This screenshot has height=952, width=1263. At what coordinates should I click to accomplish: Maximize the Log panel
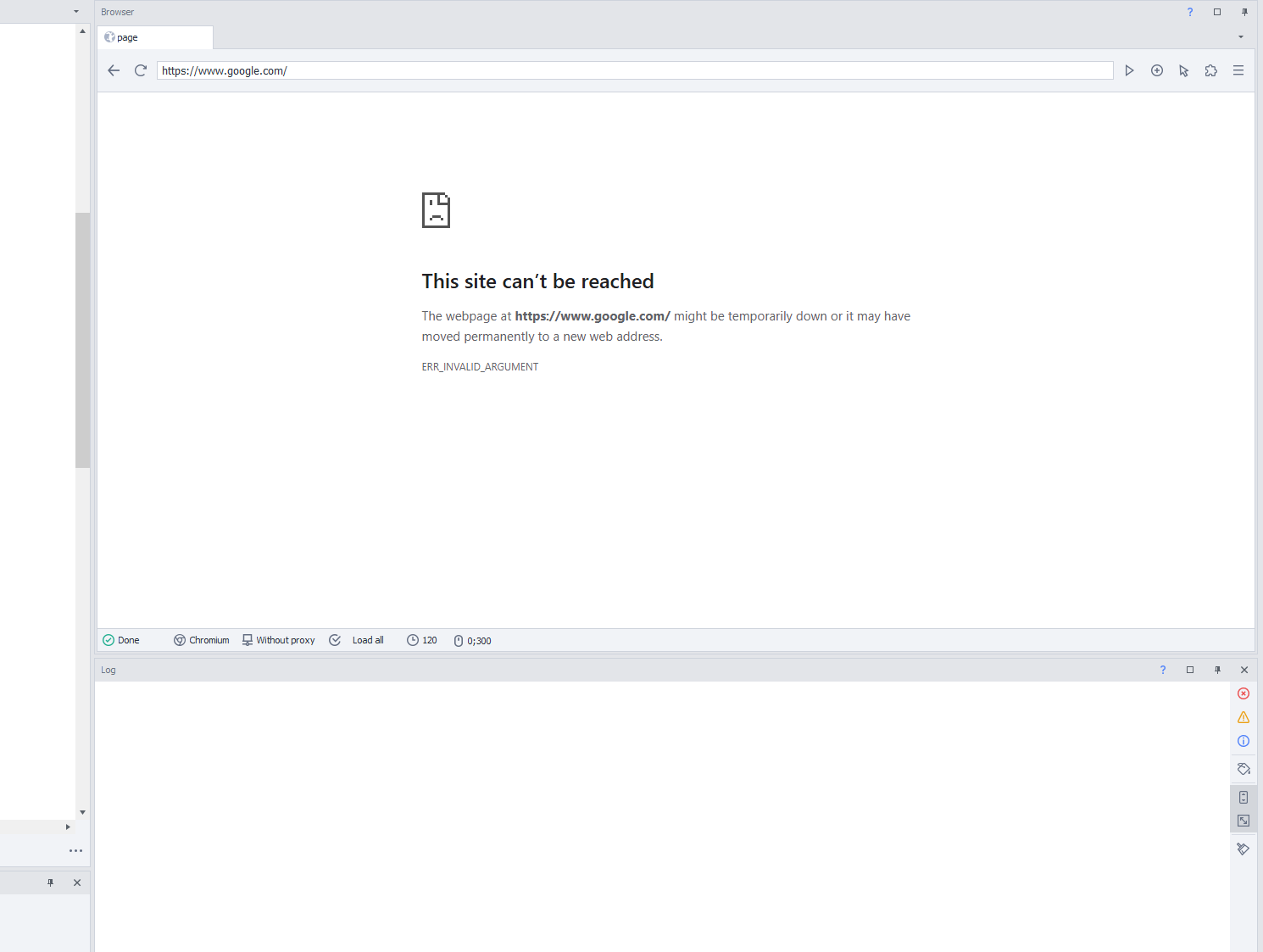tap(1190, 670)
